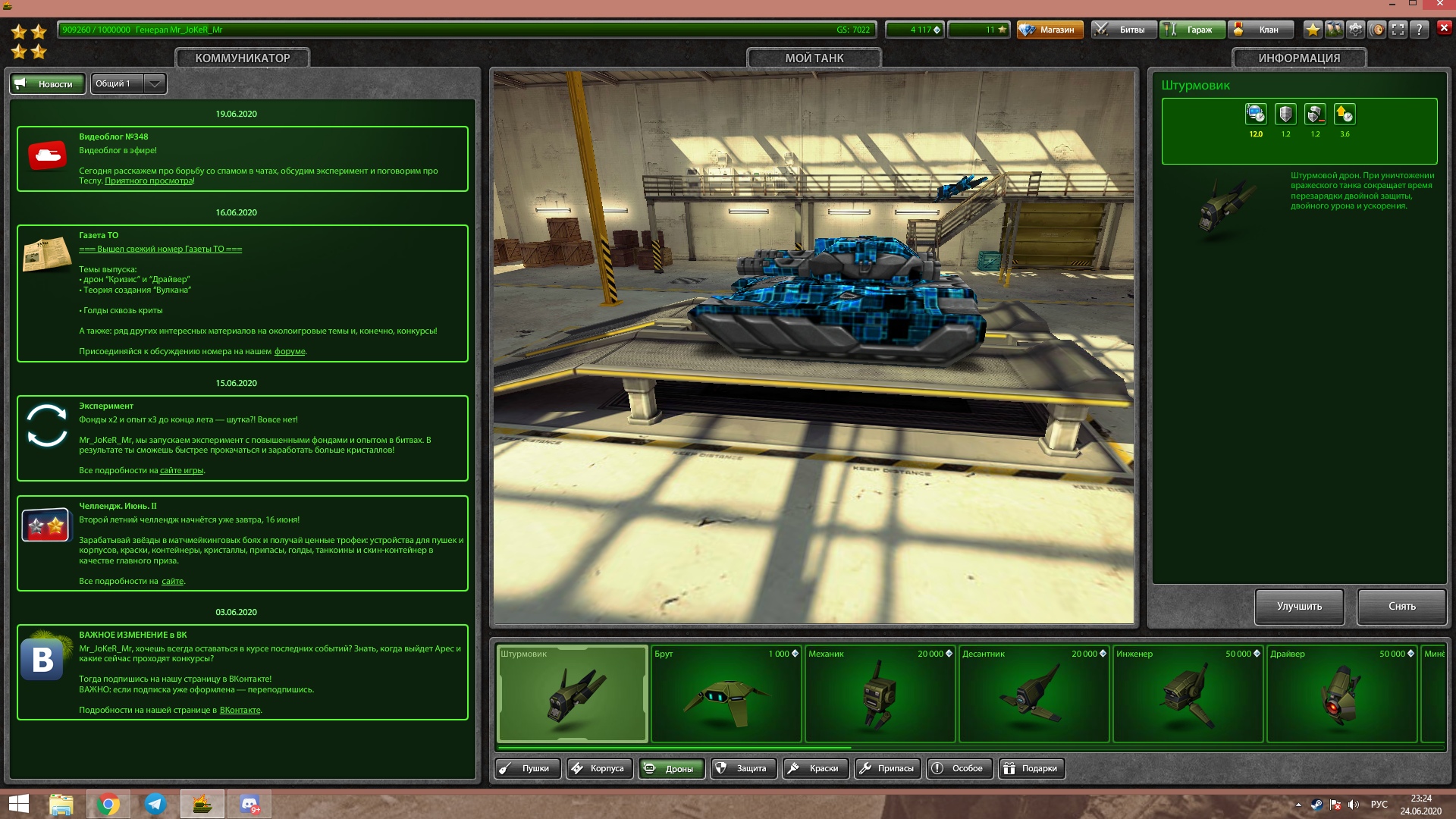
Task: Select the Десантник drone card
Action: click(1034, 694)
